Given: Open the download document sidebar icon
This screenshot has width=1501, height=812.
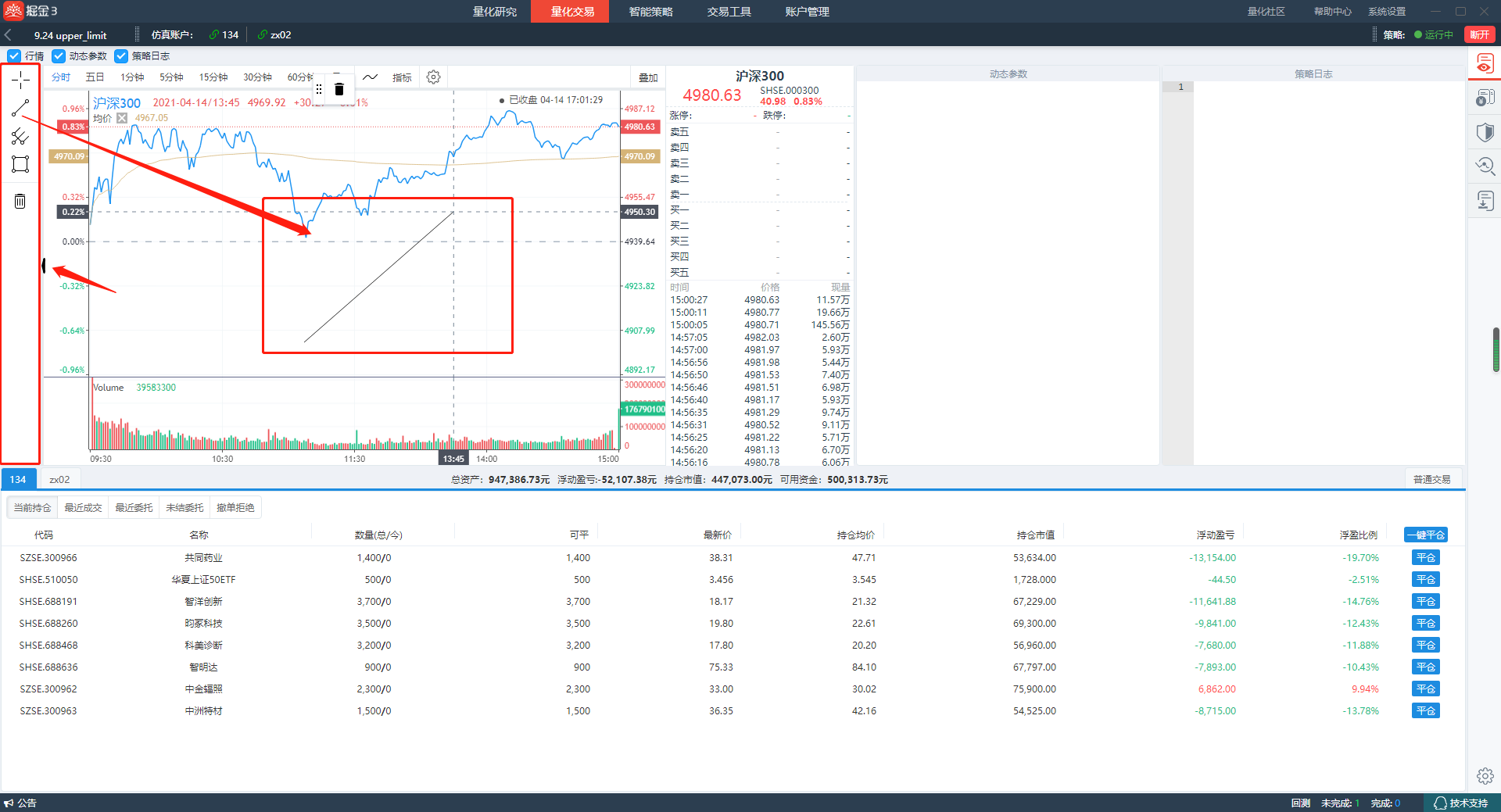Looking at the screenshot, I should coord(1485,201).
